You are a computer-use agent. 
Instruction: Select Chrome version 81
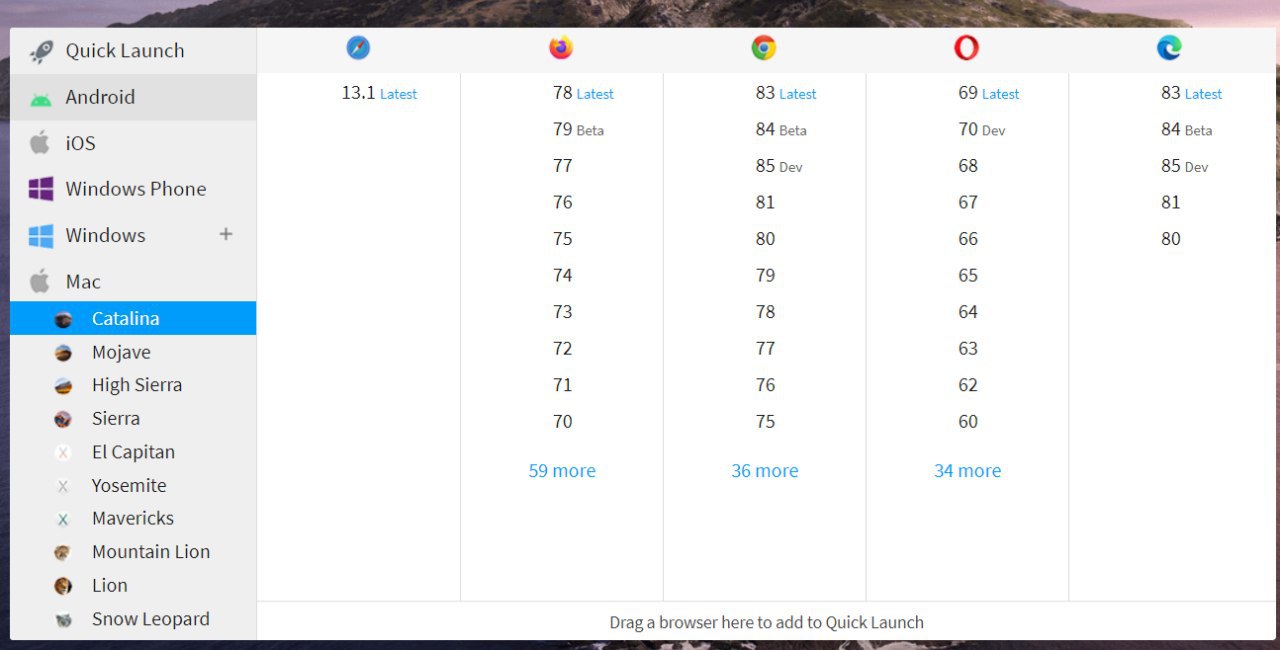pyautogui.click(x=765, y=202)
